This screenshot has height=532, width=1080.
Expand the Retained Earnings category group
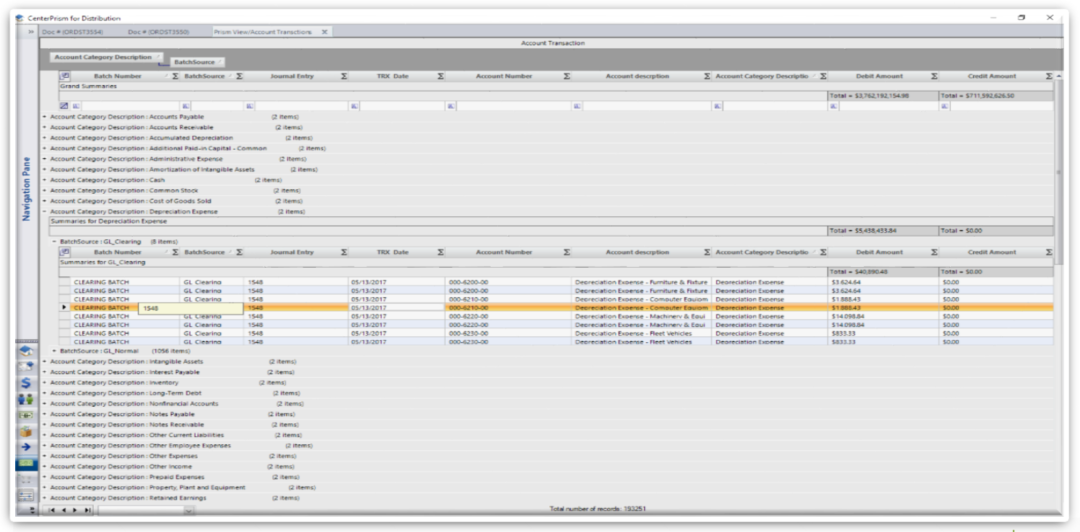coord(44,497)
